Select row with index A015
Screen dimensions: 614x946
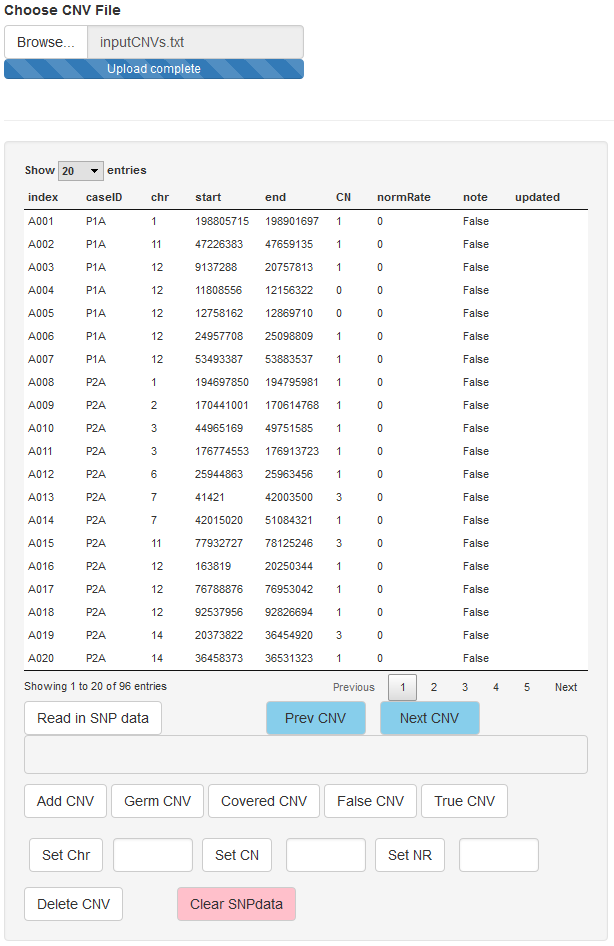point(306,543)
